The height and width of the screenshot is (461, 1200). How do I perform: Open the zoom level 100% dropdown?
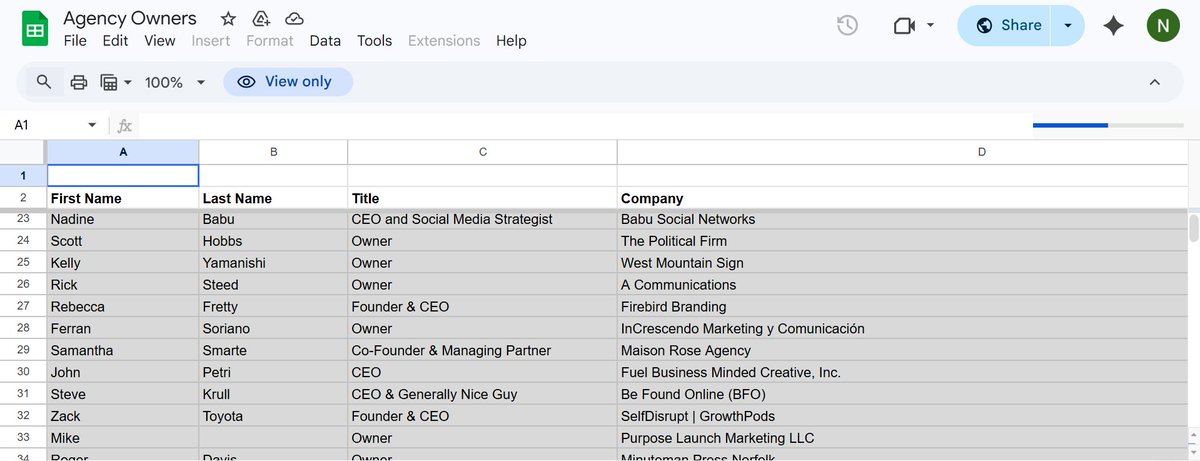click(x=175, y=82)
